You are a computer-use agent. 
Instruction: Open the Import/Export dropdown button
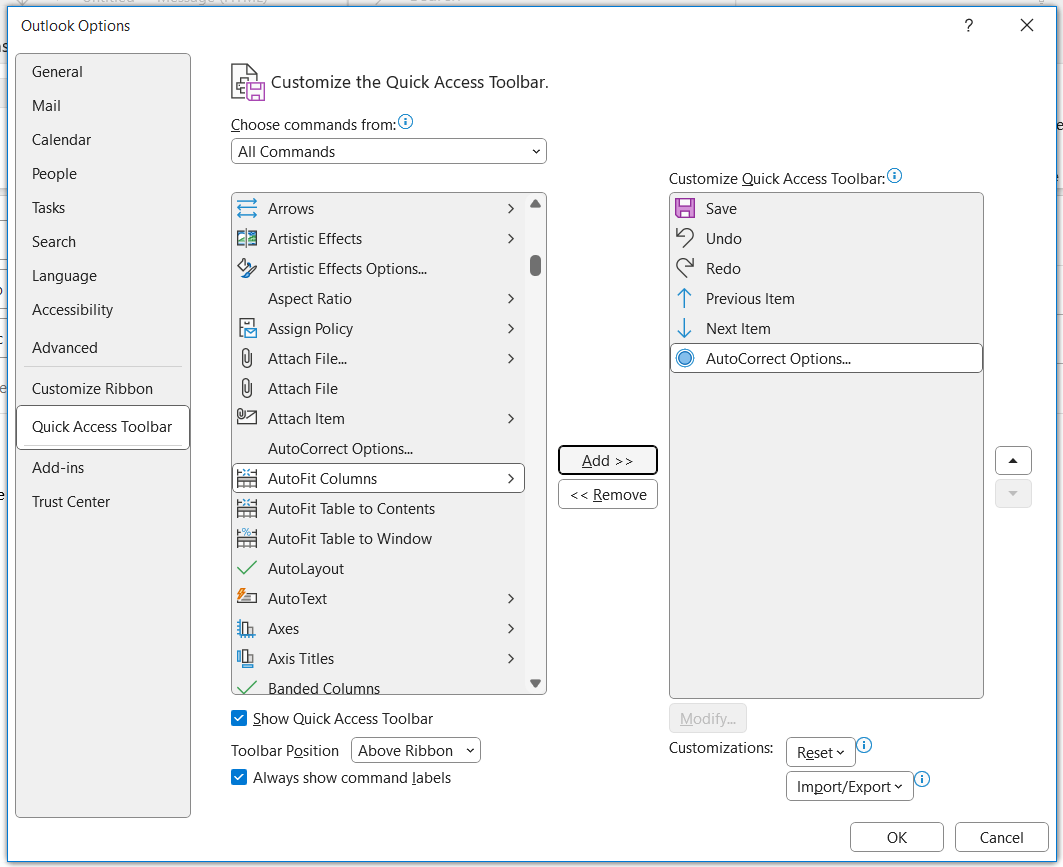coord(849,786)
